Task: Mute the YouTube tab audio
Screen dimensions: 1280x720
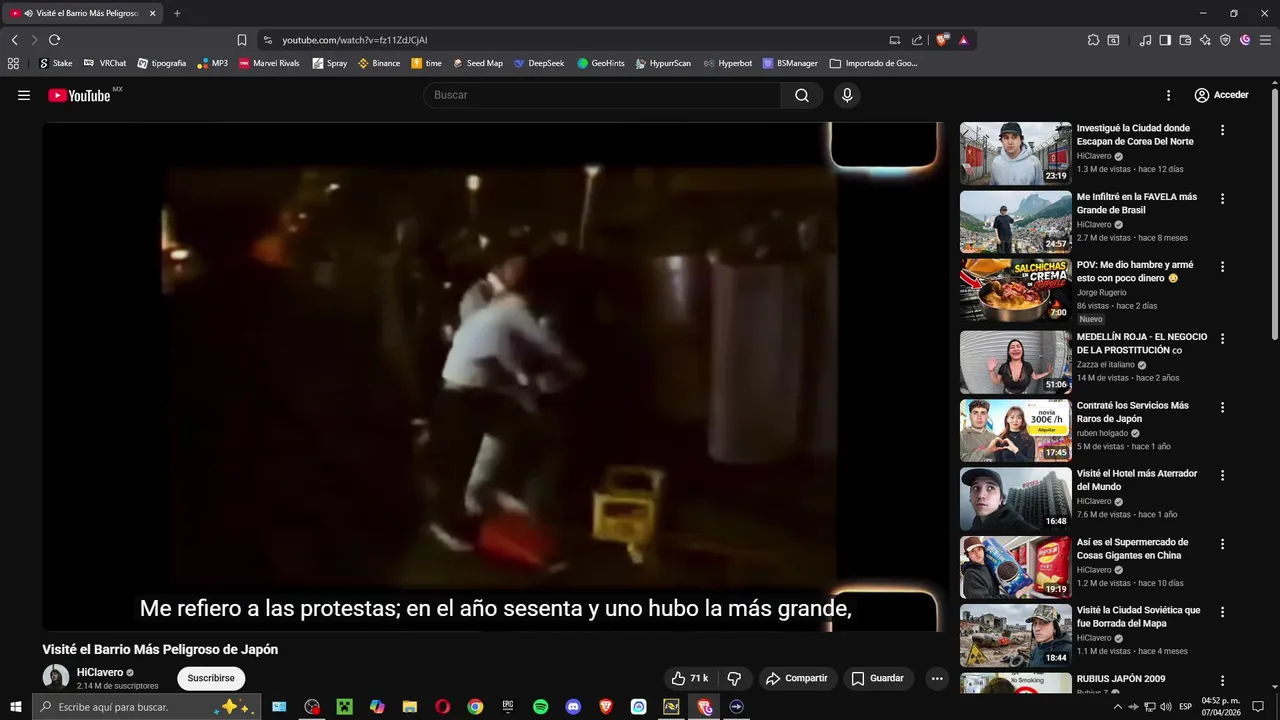Action: pyautogui.click(x=28, y=13)
